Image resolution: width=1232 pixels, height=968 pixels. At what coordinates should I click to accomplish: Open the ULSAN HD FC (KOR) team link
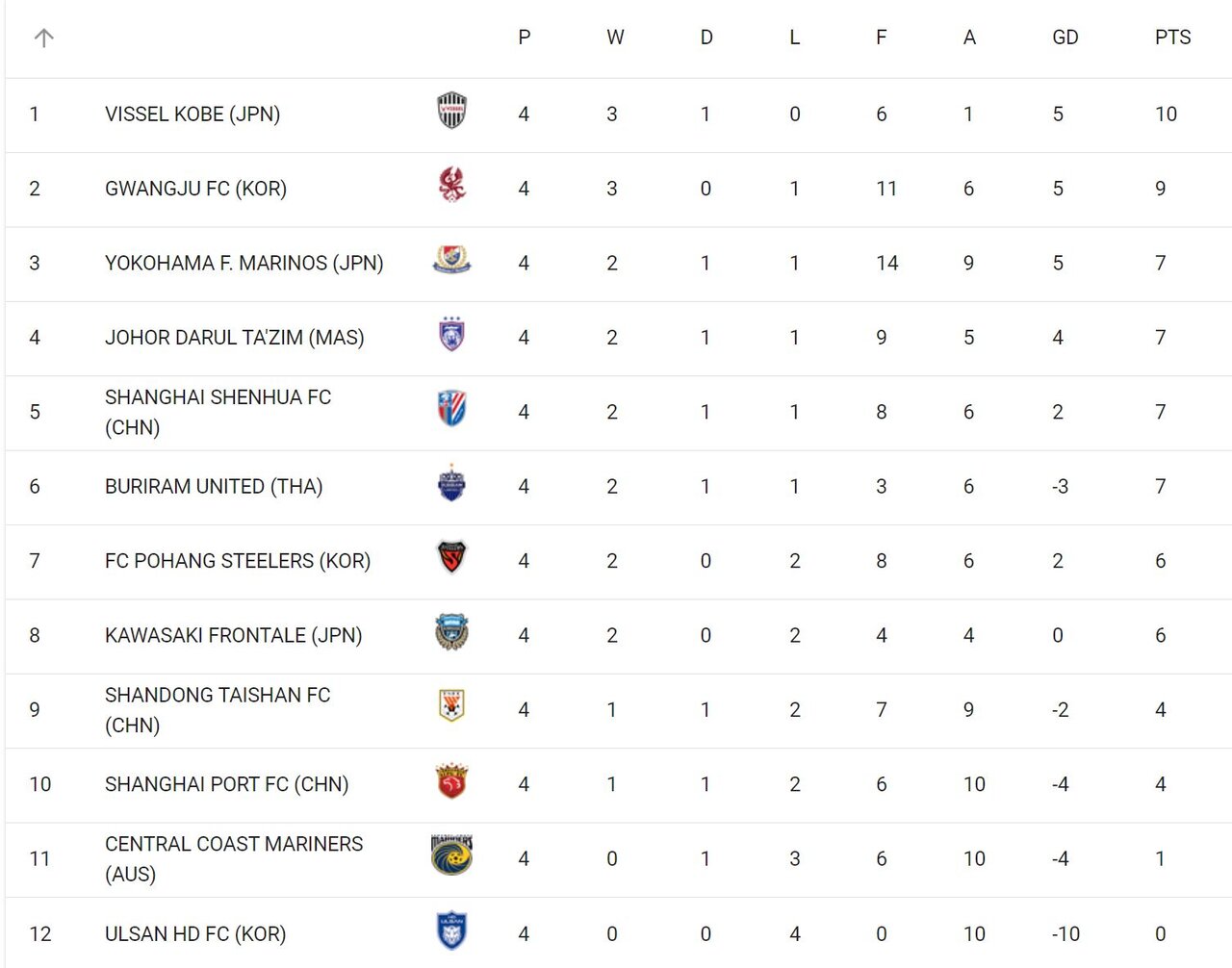click(x=195, y=934)
